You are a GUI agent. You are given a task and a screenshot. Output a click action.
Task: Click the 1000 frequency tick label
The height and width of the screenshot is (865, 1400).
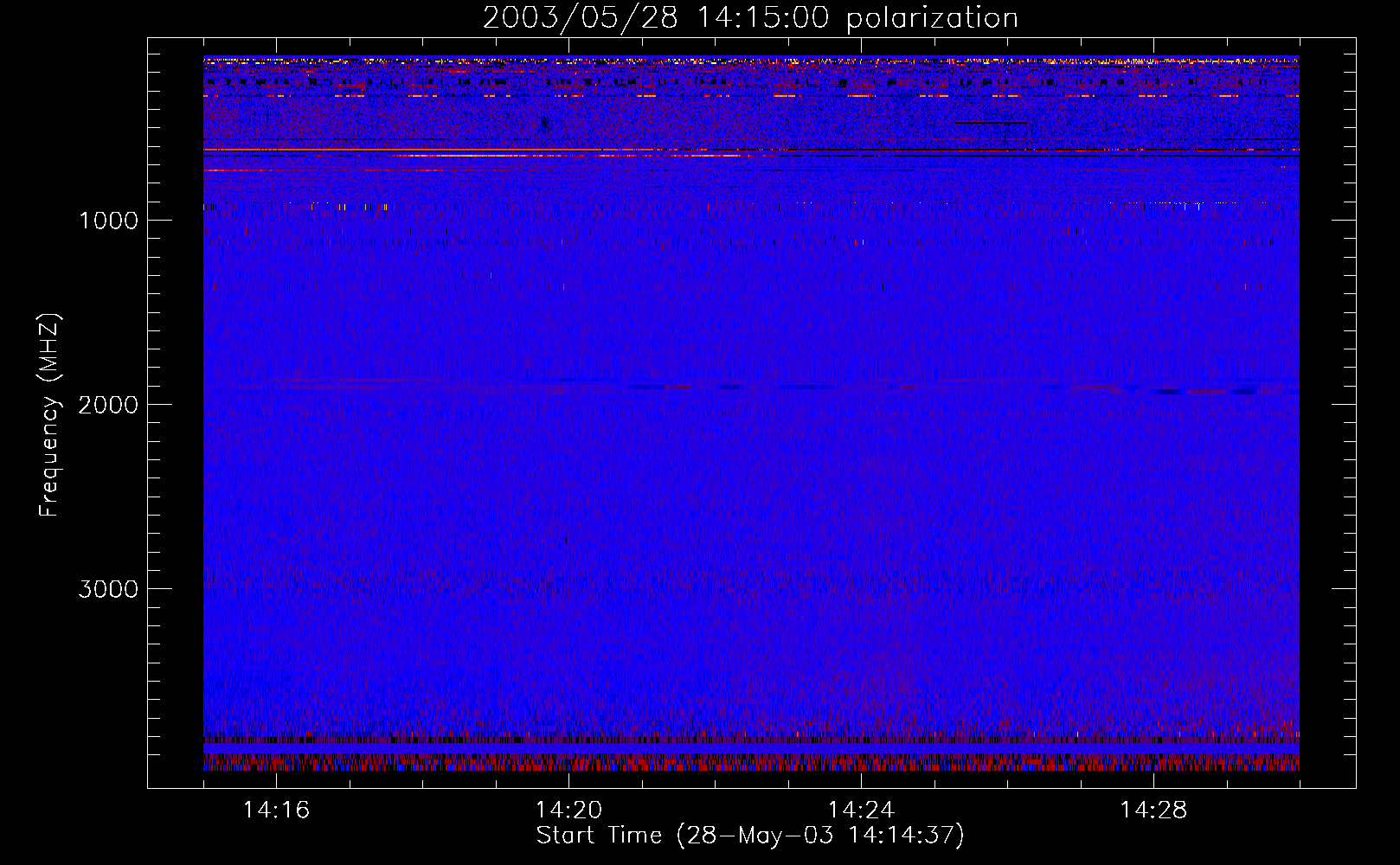pos(108,221)
